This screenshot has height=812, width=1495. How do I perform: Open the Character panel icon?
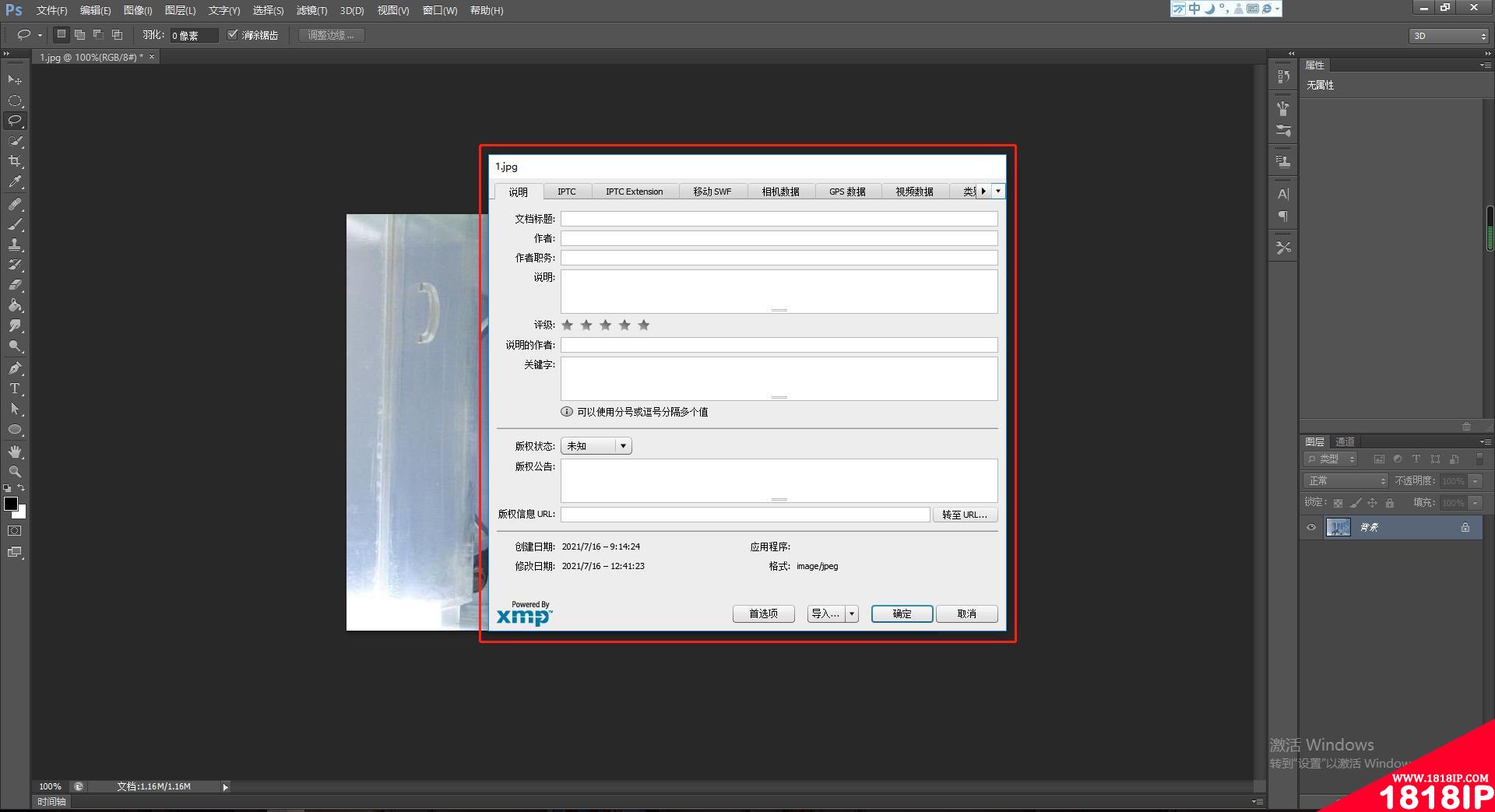tap(1283, 194)
